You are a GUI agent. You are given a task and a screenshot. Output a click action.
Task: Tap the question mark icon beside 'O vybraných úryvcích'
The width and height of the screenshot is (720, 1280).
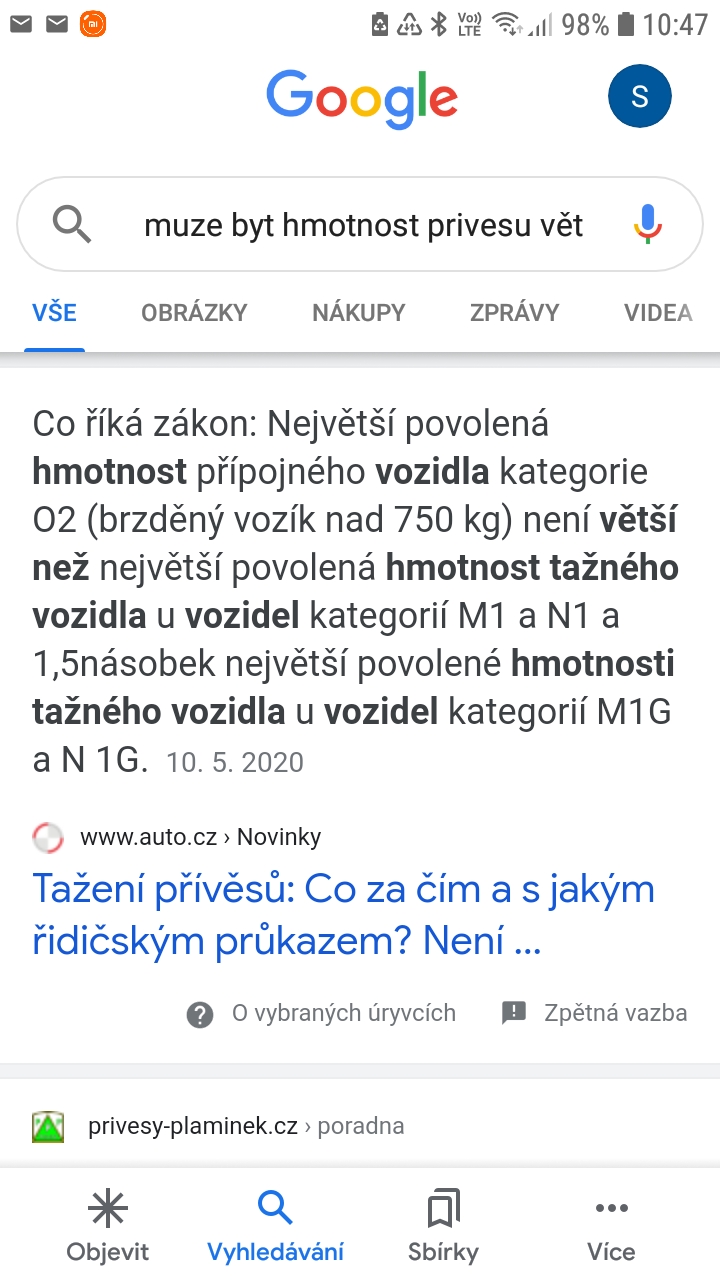(x=200, y=1015)
